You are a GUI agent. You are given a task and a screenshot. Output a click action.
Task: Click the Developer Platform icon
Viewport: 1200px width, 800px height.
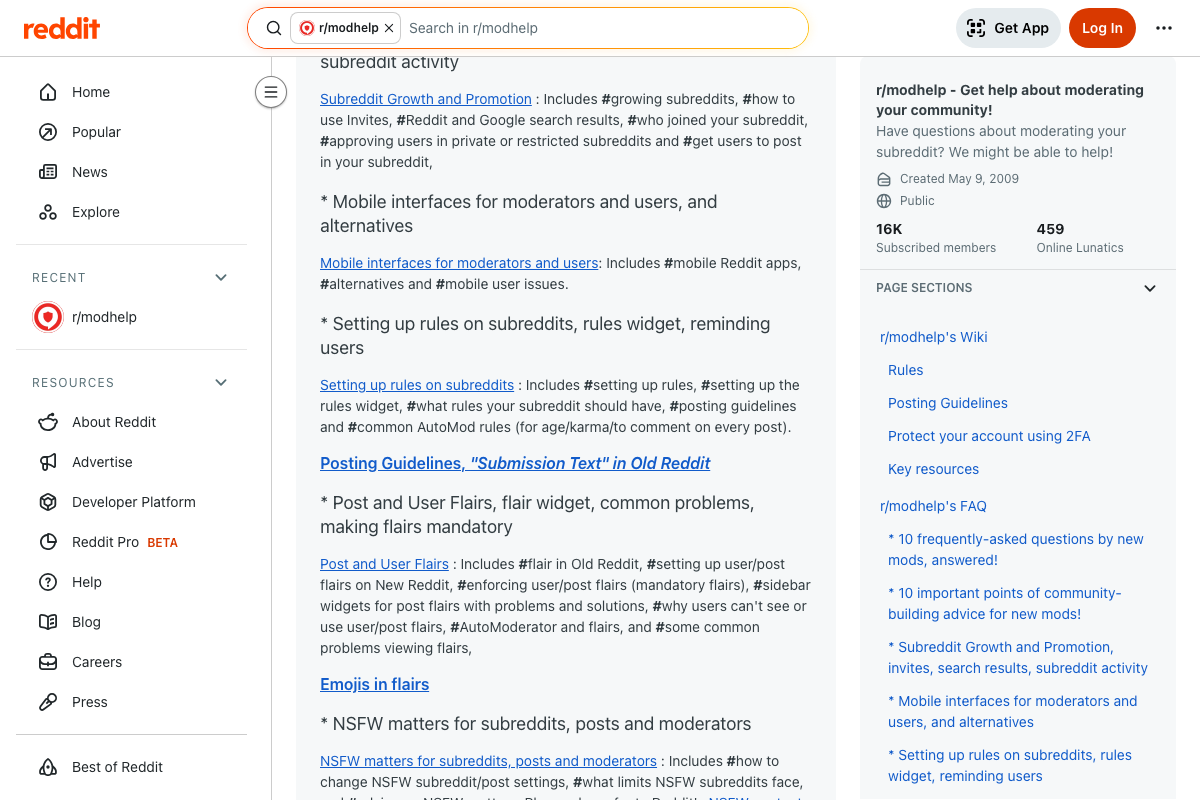pyautogui.click(x=48, y=502)
